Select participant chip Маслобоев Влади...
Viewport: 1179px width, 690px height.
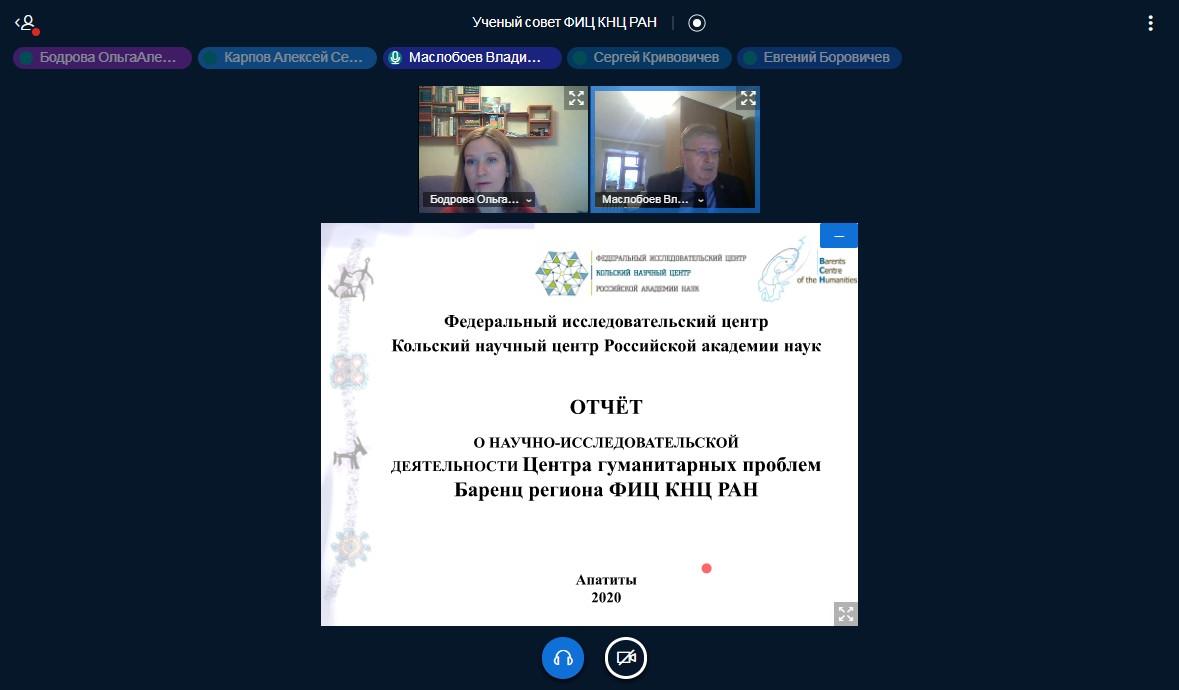472,58
